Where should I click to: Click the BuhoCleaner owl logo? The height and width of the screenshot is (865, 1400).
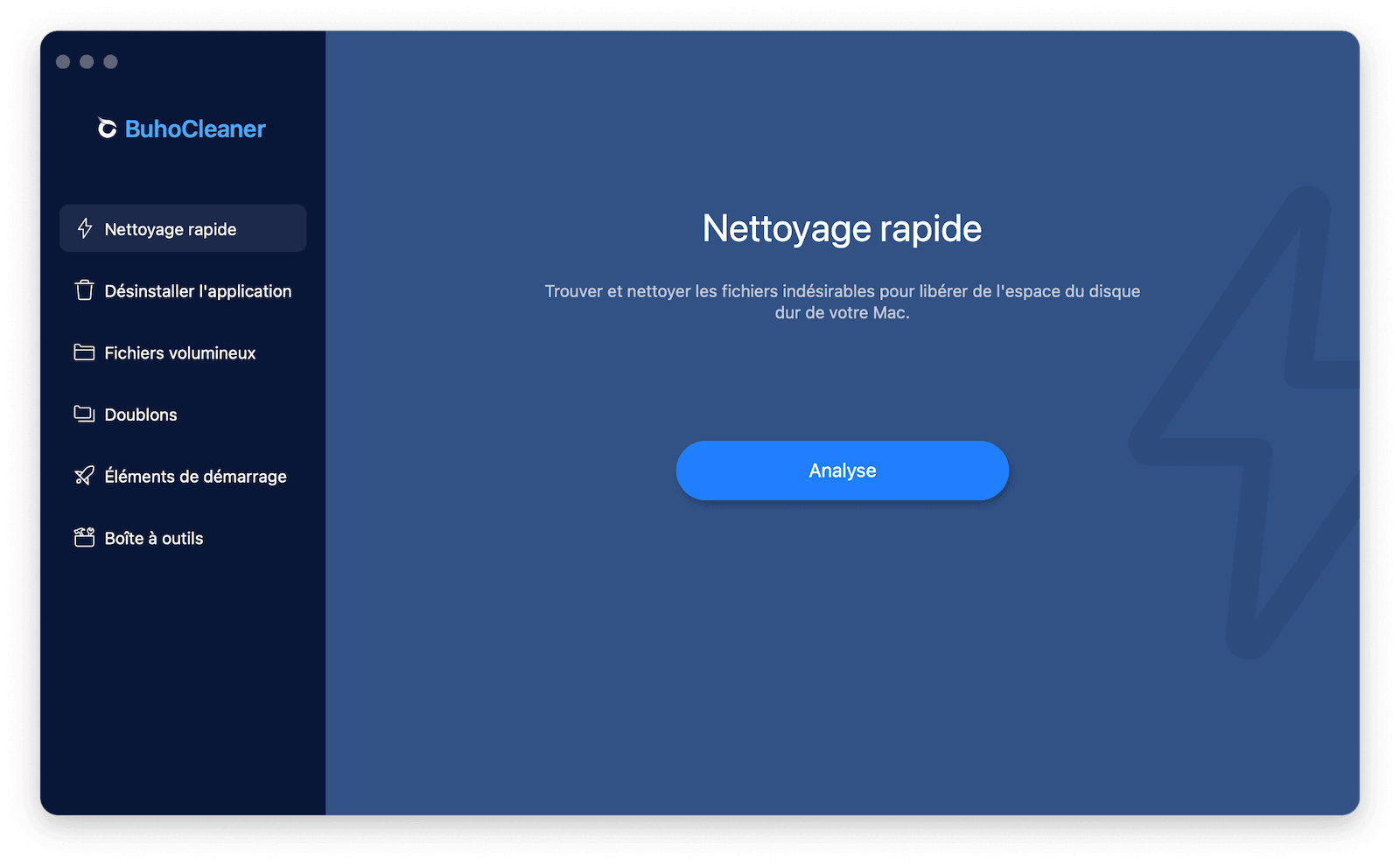click(x=107, y=128)
